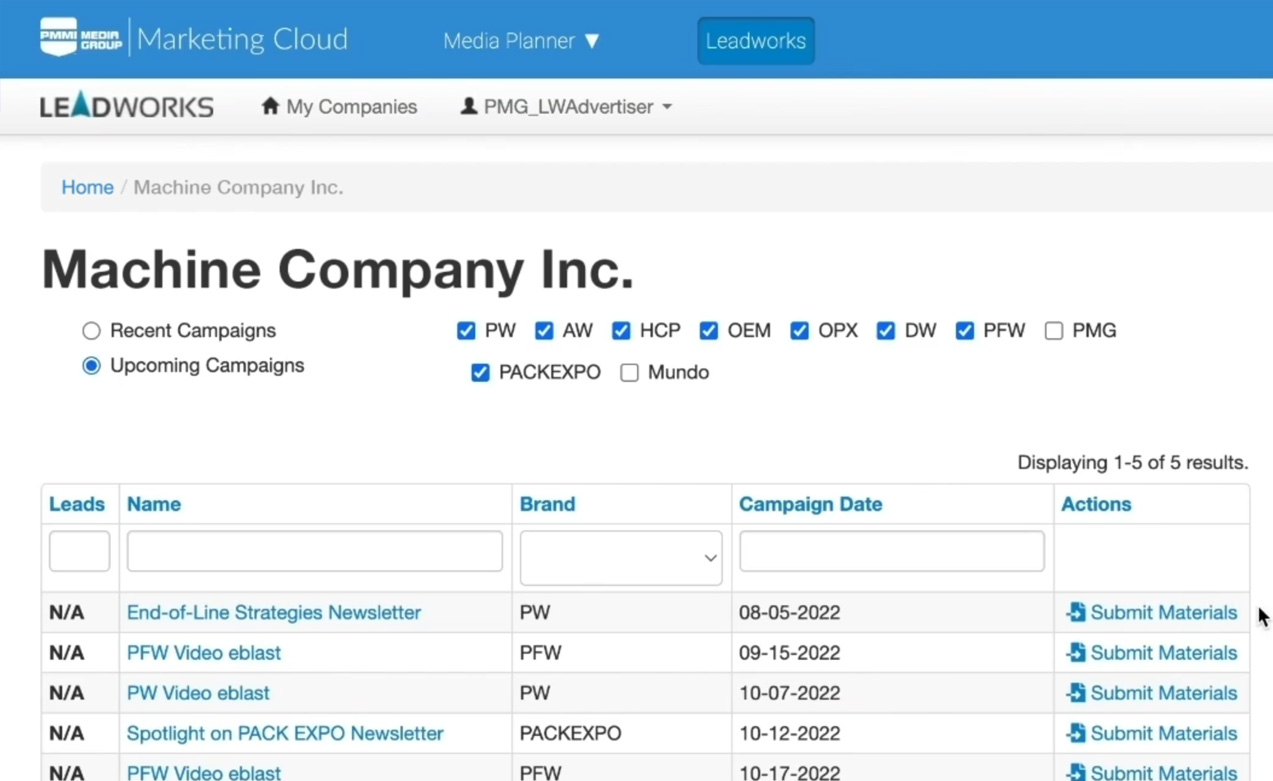The image size is (1273, 781).
Task: Click the home icon beside My Companies
Action: [x=270, y=106]
